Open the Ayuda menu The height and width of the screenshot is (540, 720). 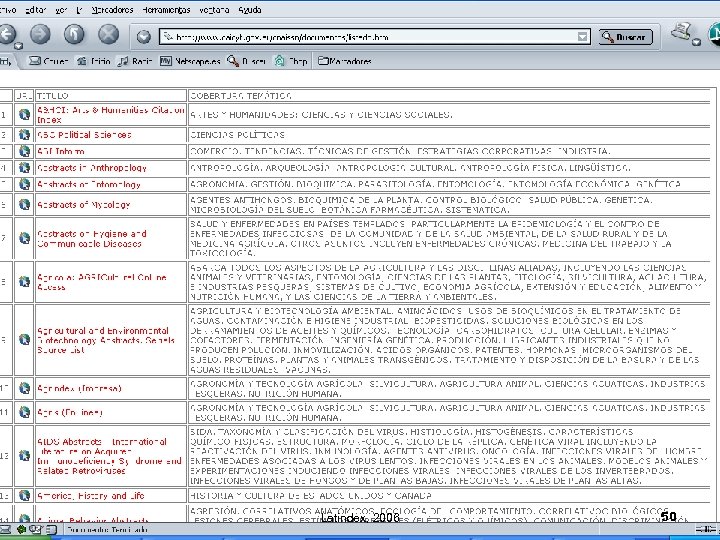coord(250,10)
